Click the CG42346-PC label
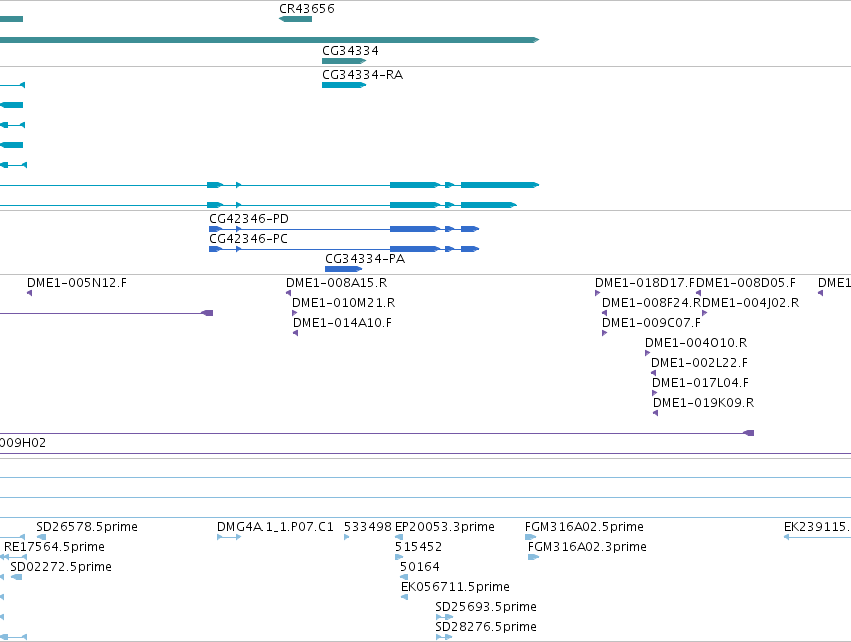 tap(249, 239)
